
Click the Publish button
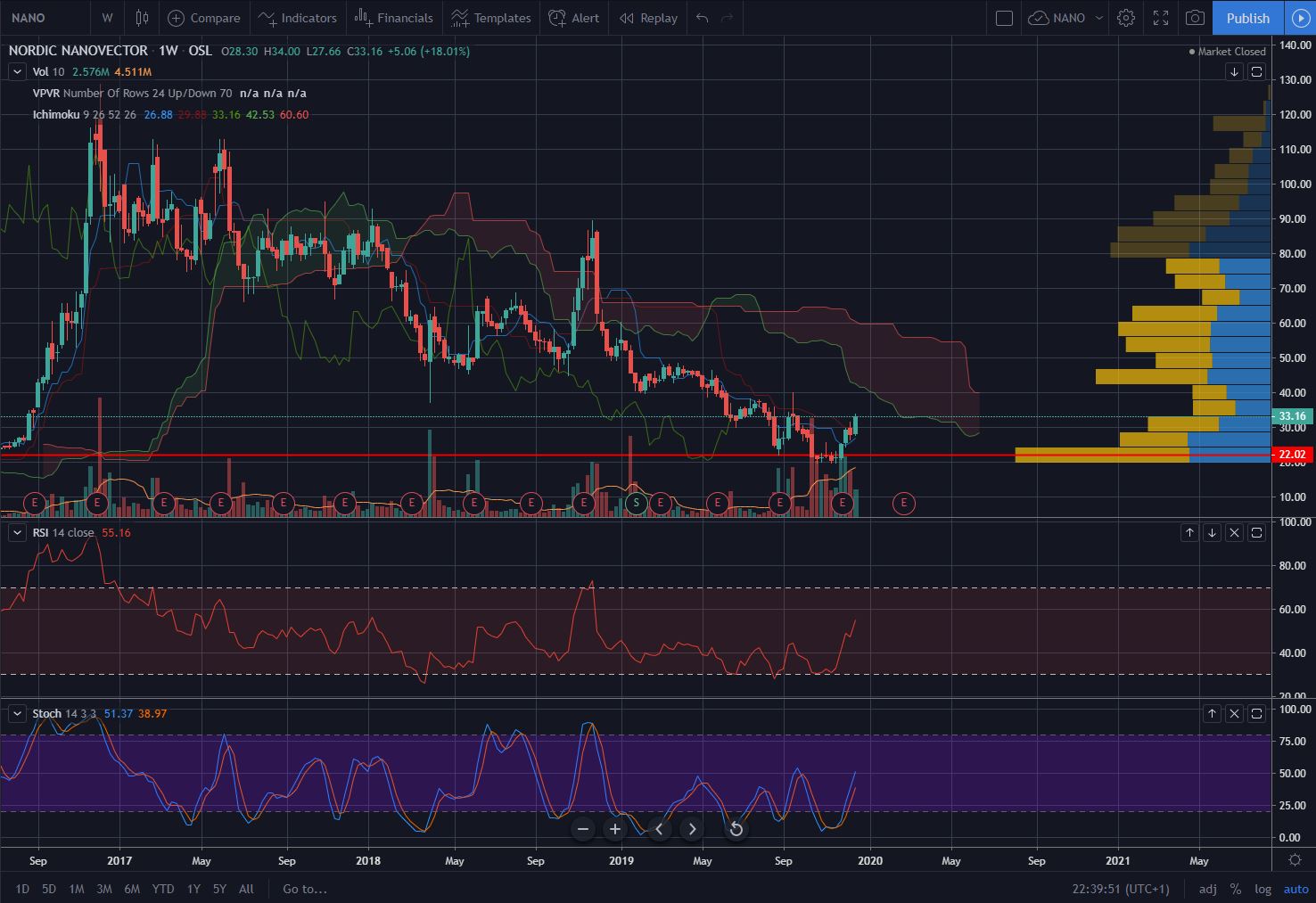point(1247,18)
